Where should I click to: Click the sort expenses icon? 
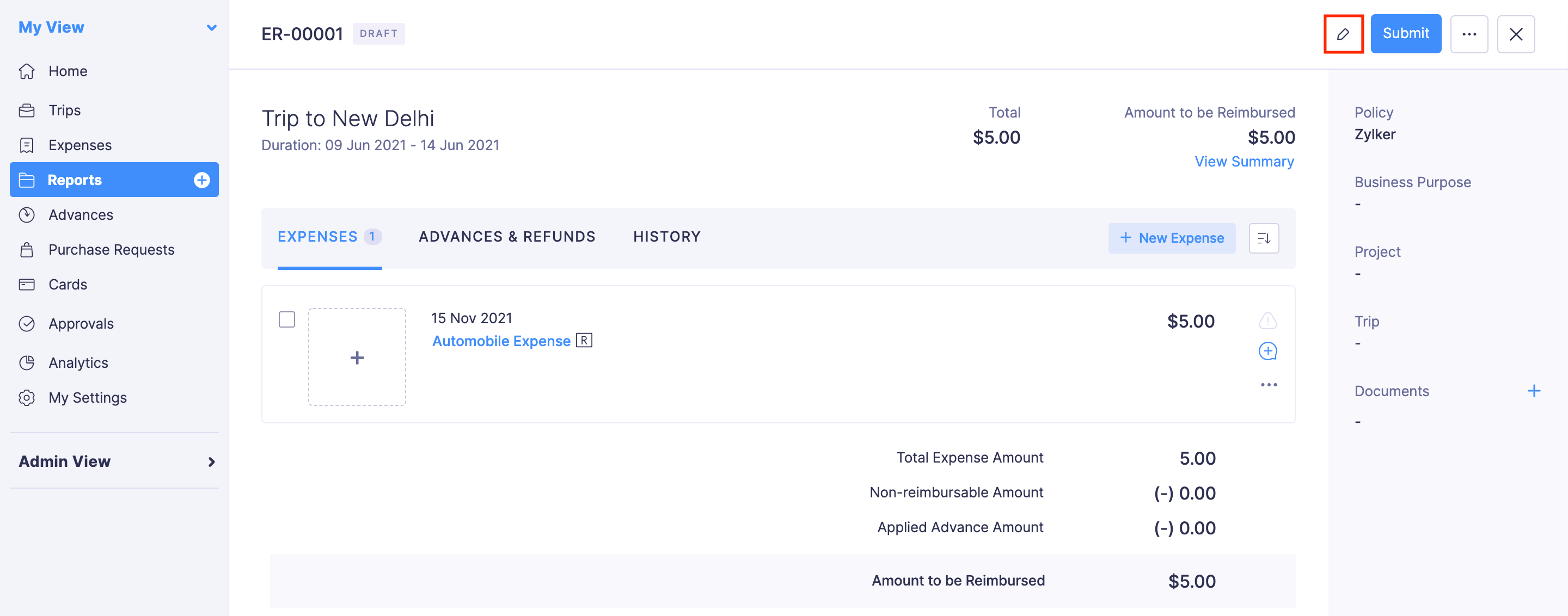click(1263, 238)
